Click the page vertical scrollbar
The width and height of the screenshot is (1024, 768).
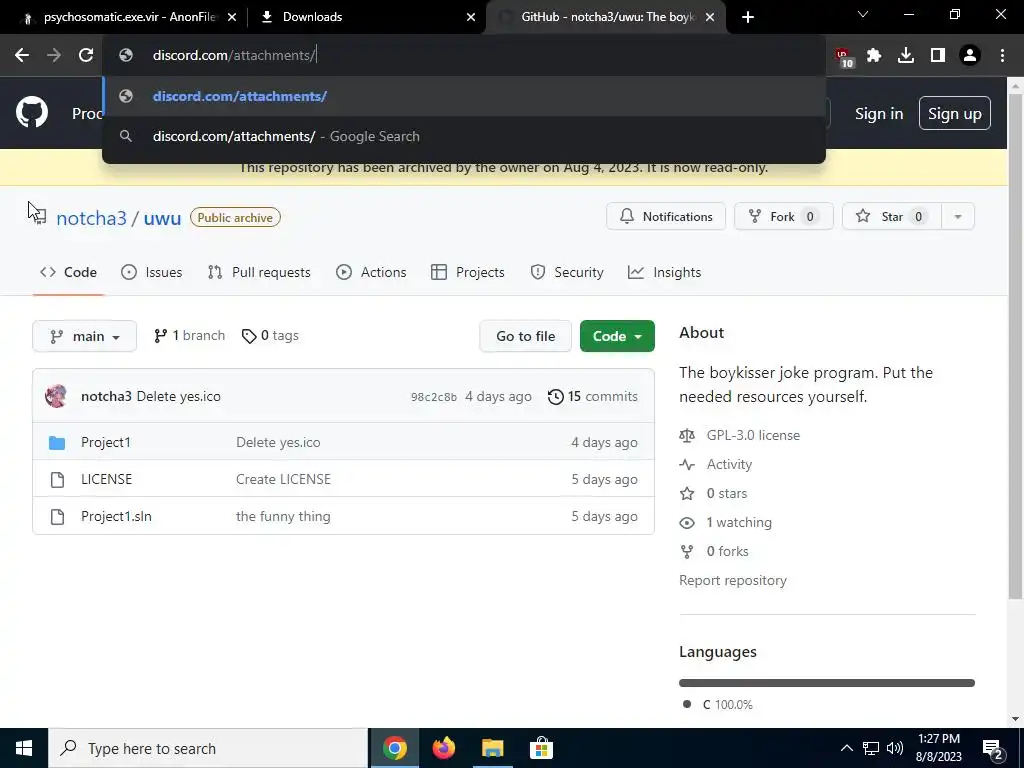1016,346
